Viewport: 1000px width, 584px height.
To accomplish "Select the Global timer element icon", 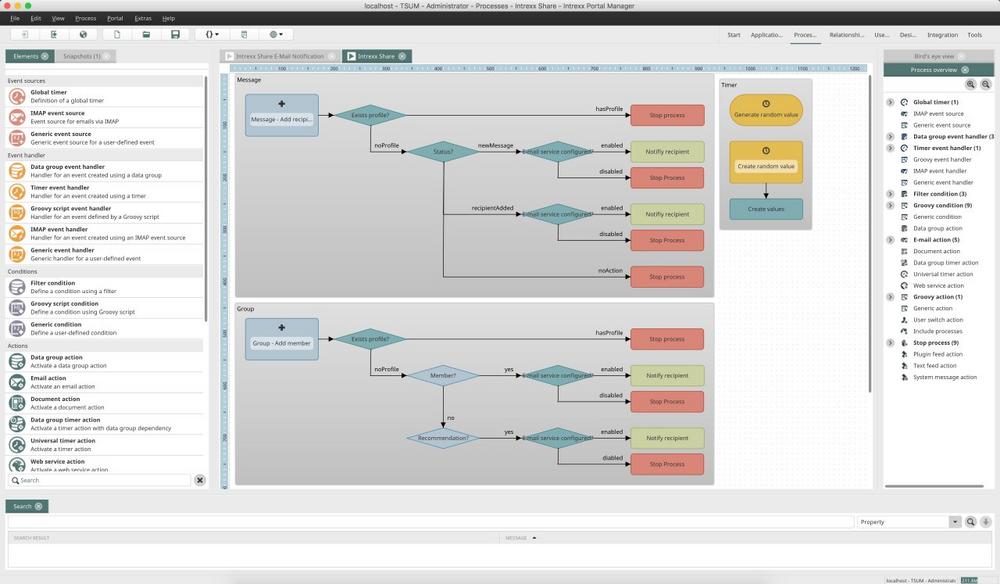I will tap(17, 96).
